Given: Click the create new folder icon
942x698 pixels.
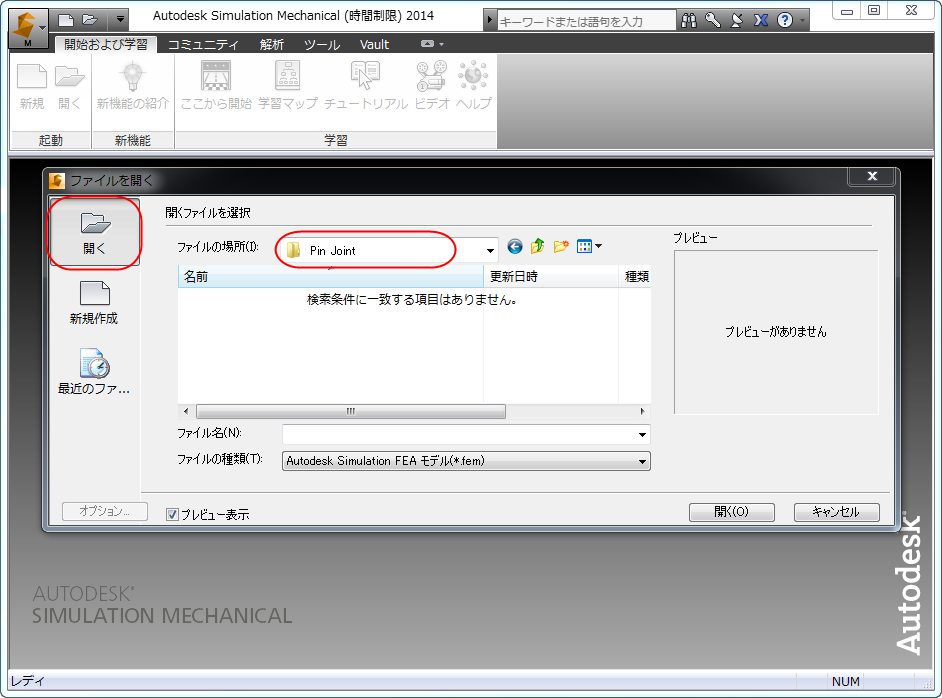Looking at the screenshot, I should pyautogui.click(x=561, y=246).
